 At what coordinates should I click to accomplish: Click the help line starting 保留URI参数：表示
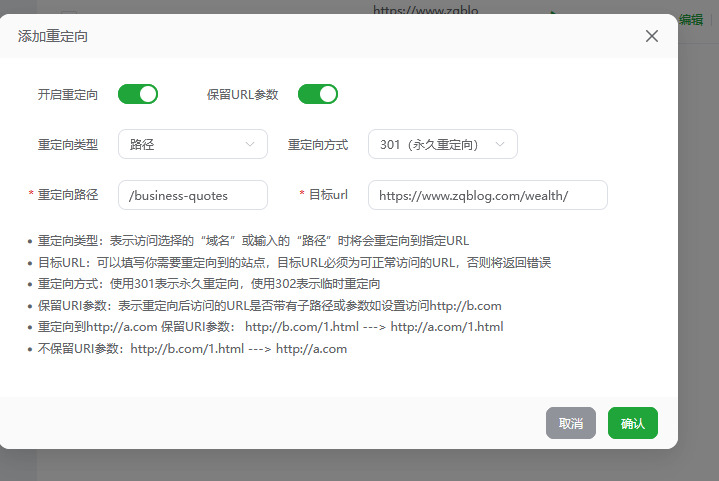click(x=270, y=306)
